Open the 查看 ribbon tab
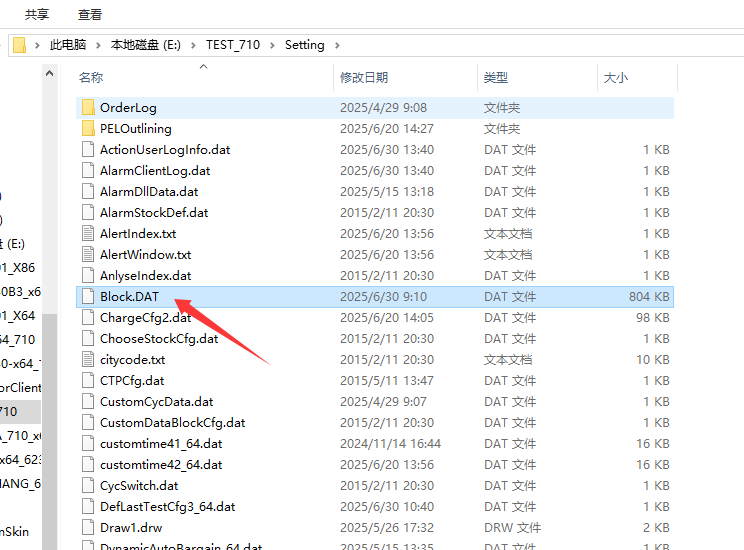Viewport: 744px width, 550px height. tap(90, 15)
